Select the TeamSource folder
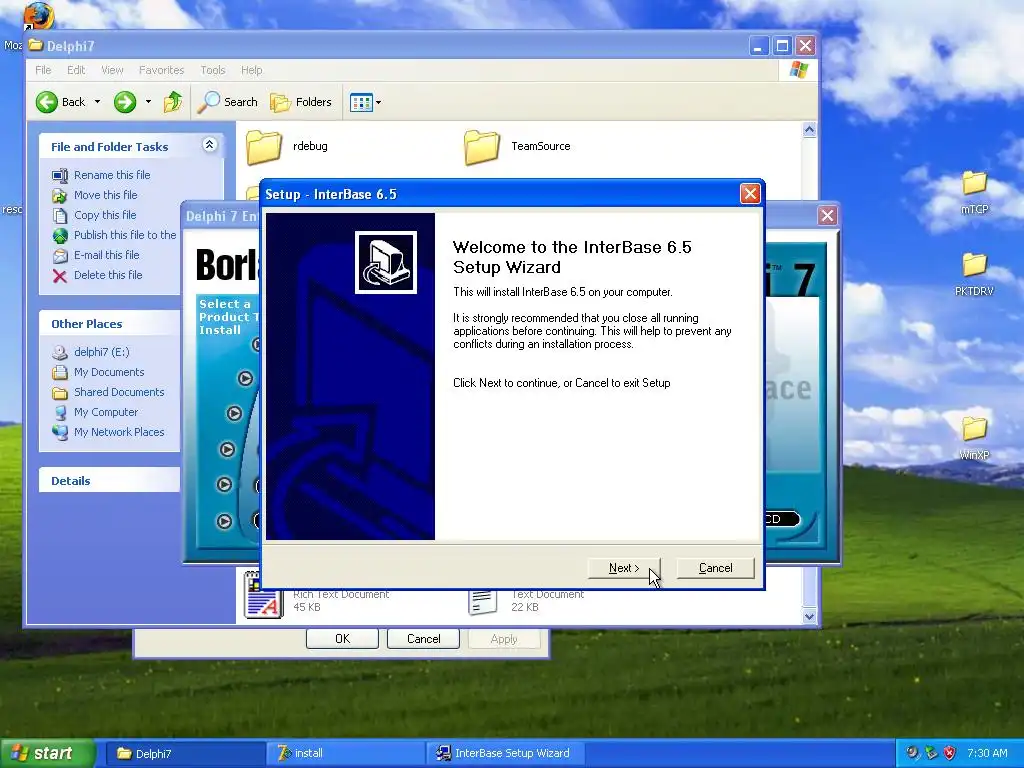The image size is (1024, 768). coord(517,147)
